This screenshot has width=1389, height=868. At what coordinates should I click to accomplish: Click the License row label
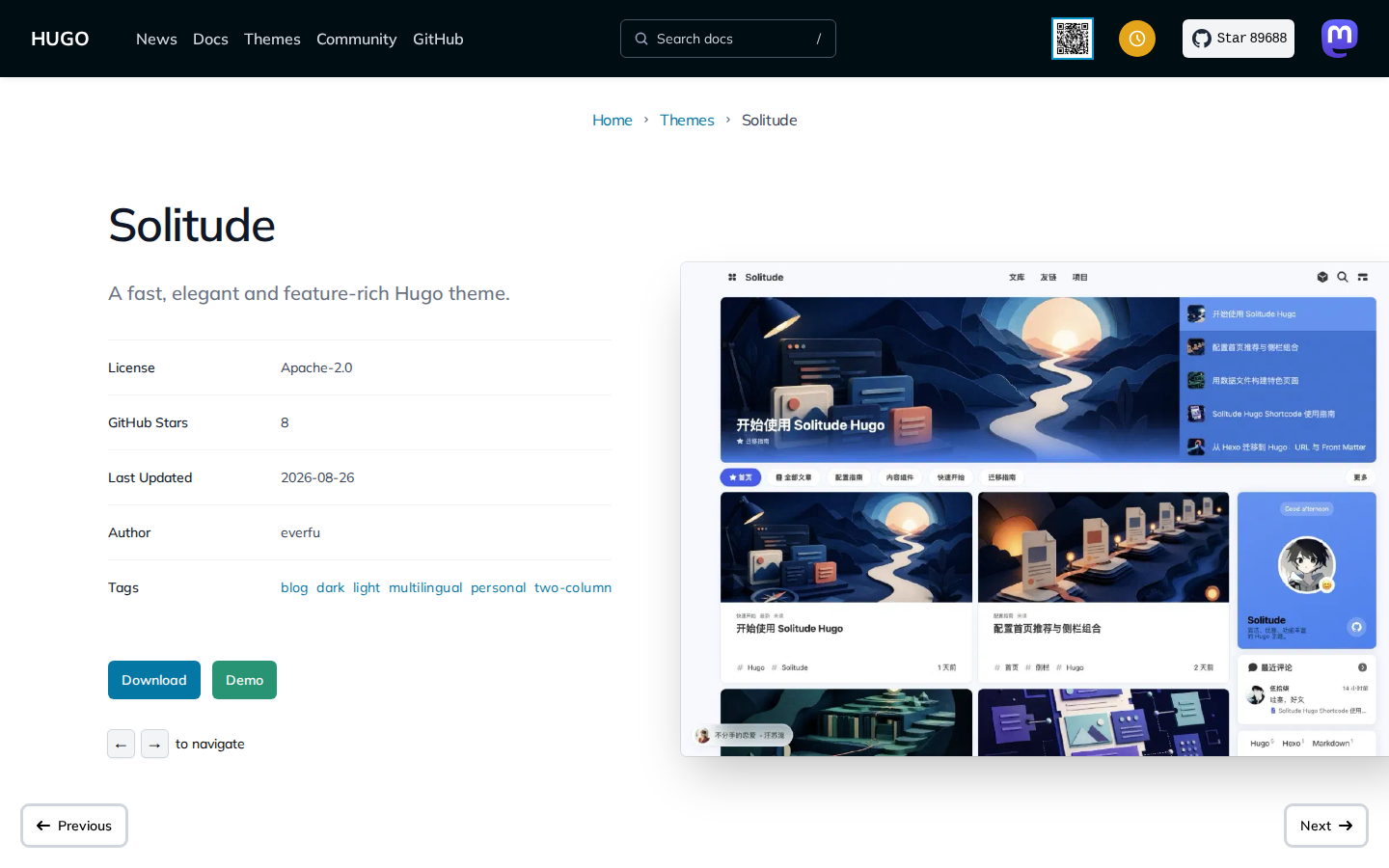[x=131, y=367]
